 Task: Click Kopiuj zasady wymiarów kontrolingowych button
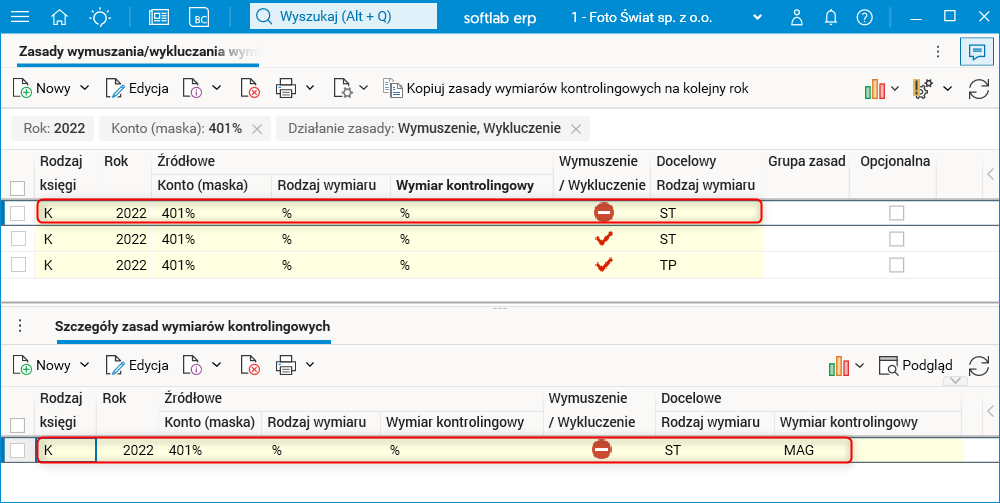(x=565, y=88)
